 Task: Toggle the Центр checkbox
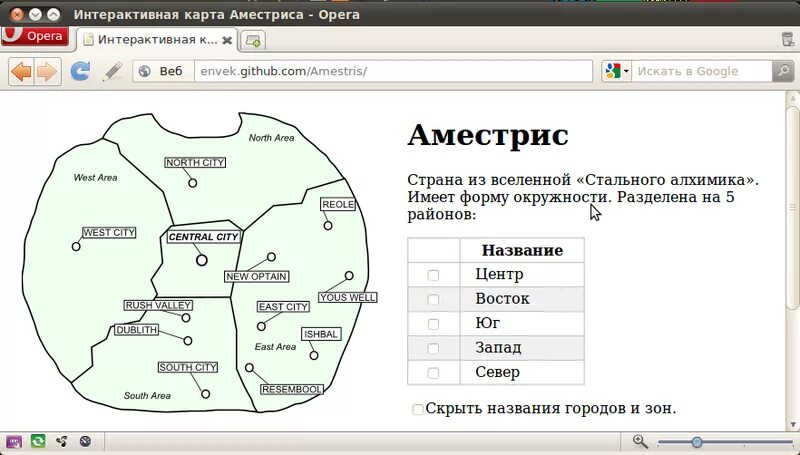433,275
